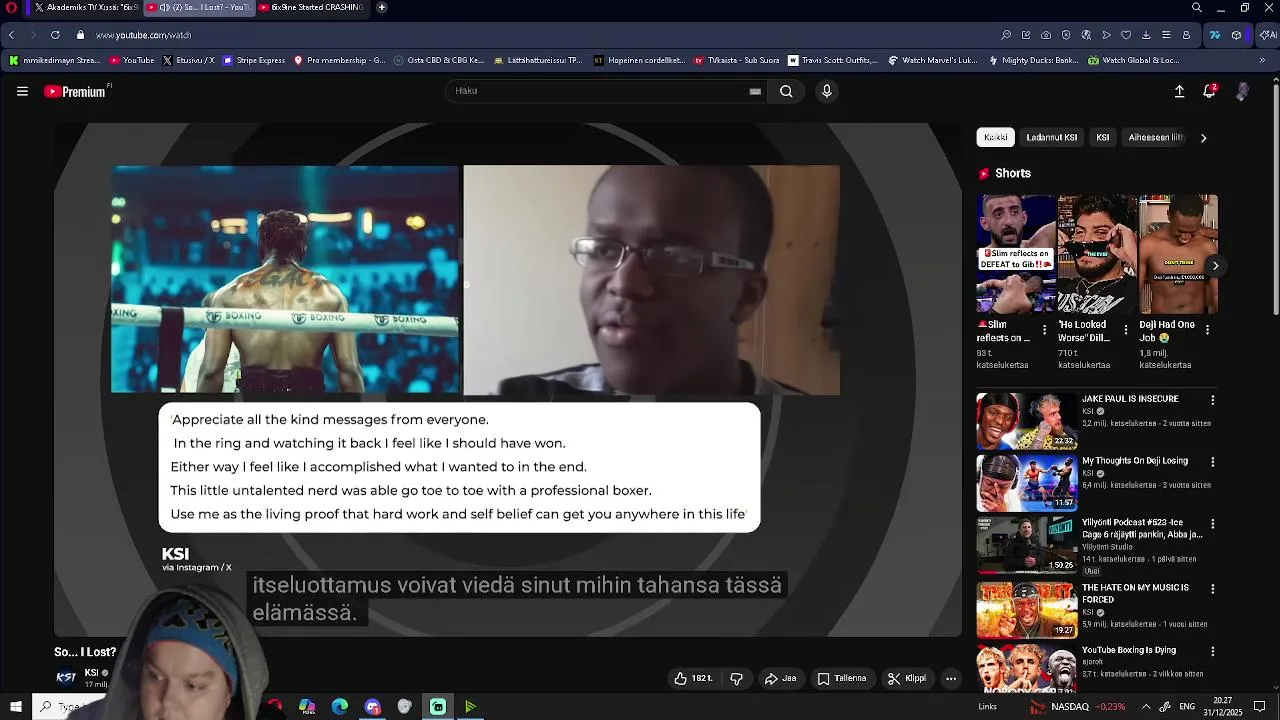Open the Travis Scott Outfits bookmark
This screenshot has width=1280, height=720.
click(833, 60)
